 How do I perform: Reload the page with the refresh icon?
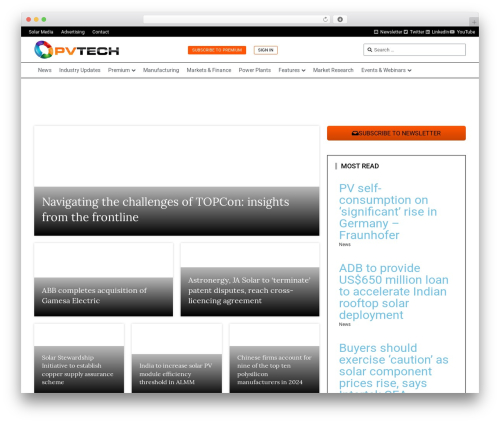325,19
